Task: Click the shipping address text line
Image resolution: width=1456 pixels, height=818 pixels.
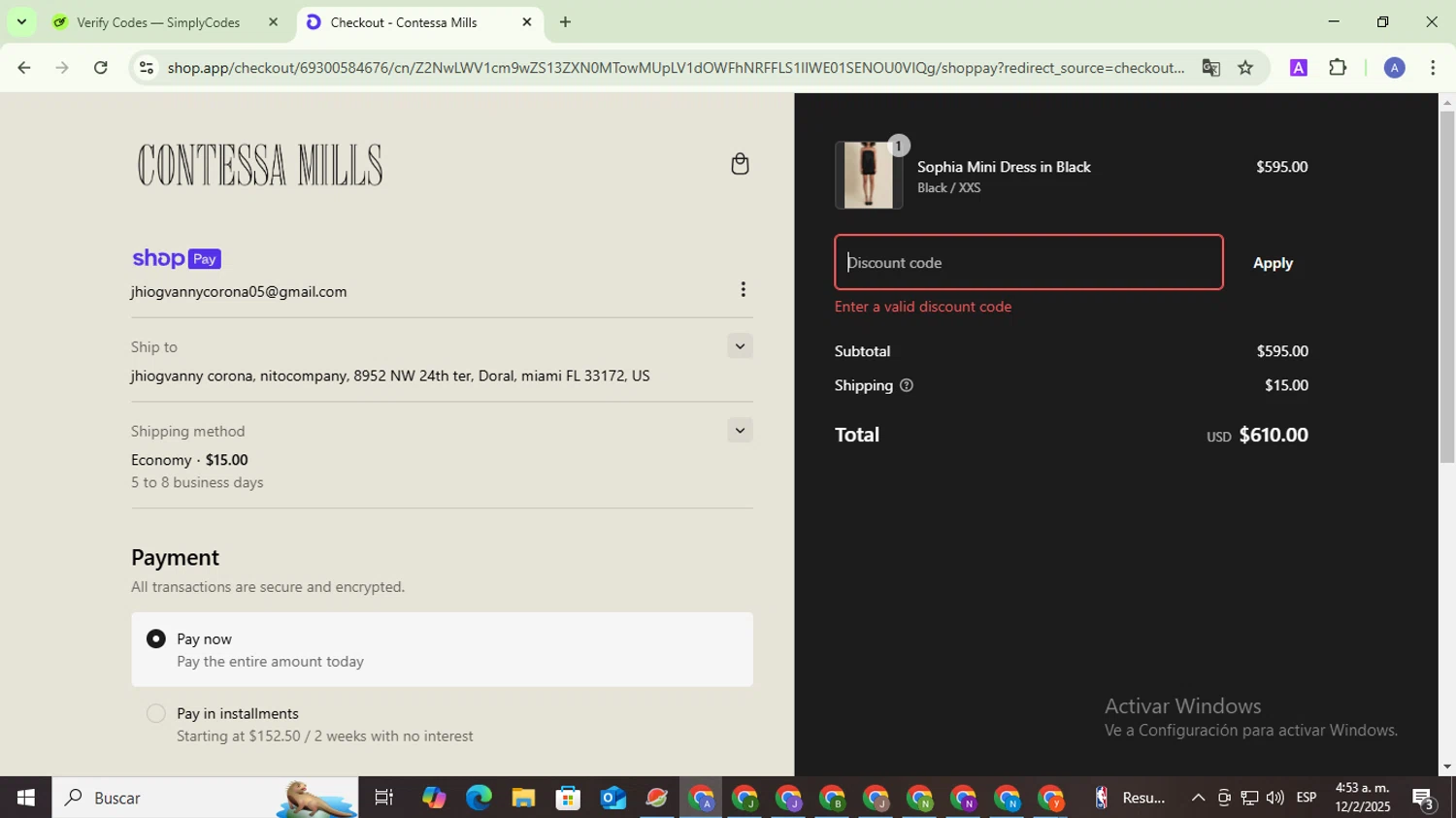Action: (390, 376)
